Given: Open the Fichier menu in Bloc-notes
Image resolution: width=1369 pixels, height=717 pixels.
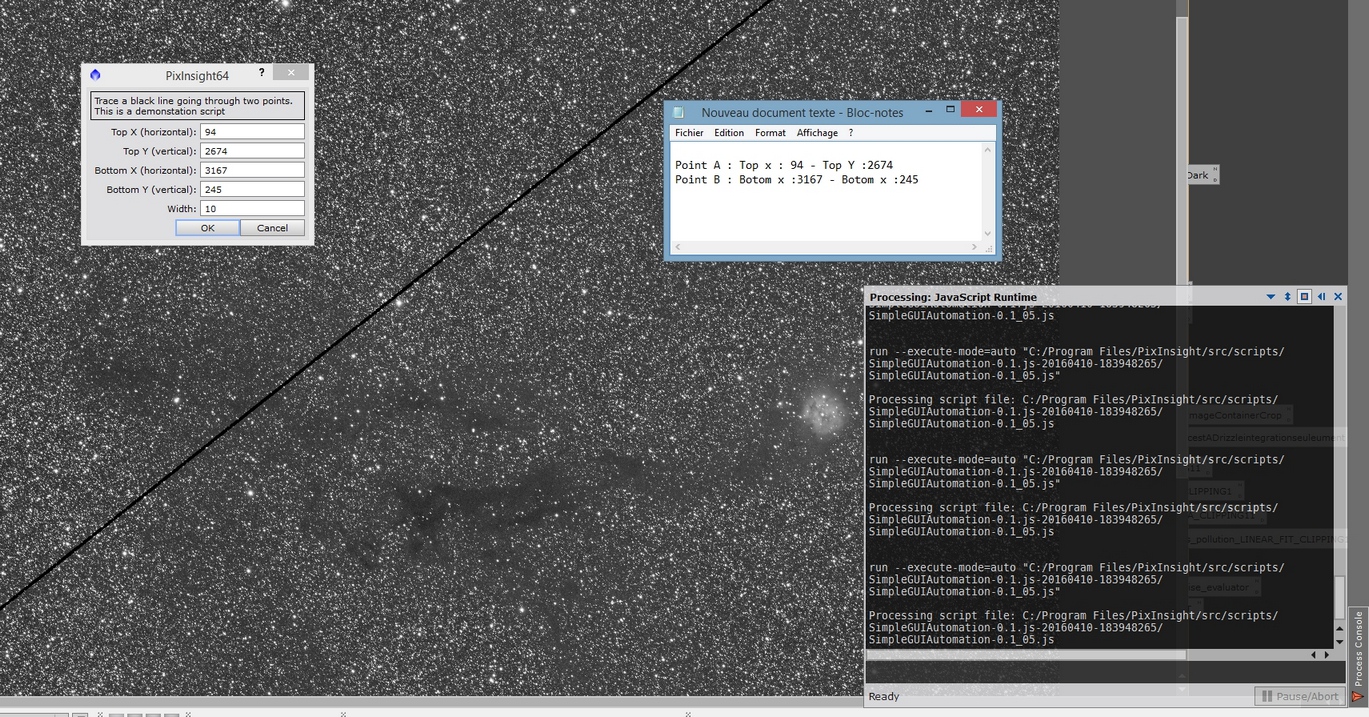Looking at the screenshot, I should click(689, 133).
